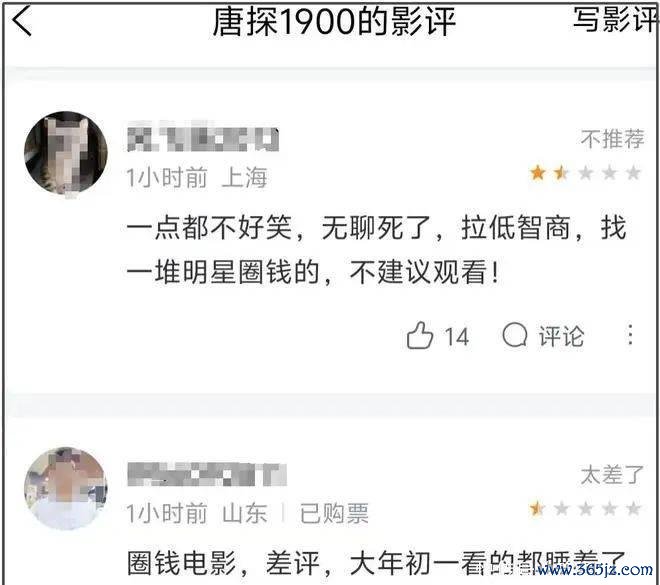Tap the 已购票 purchased ticket tag
Viewport: 660px width, 585px height.
pos(334,513)
